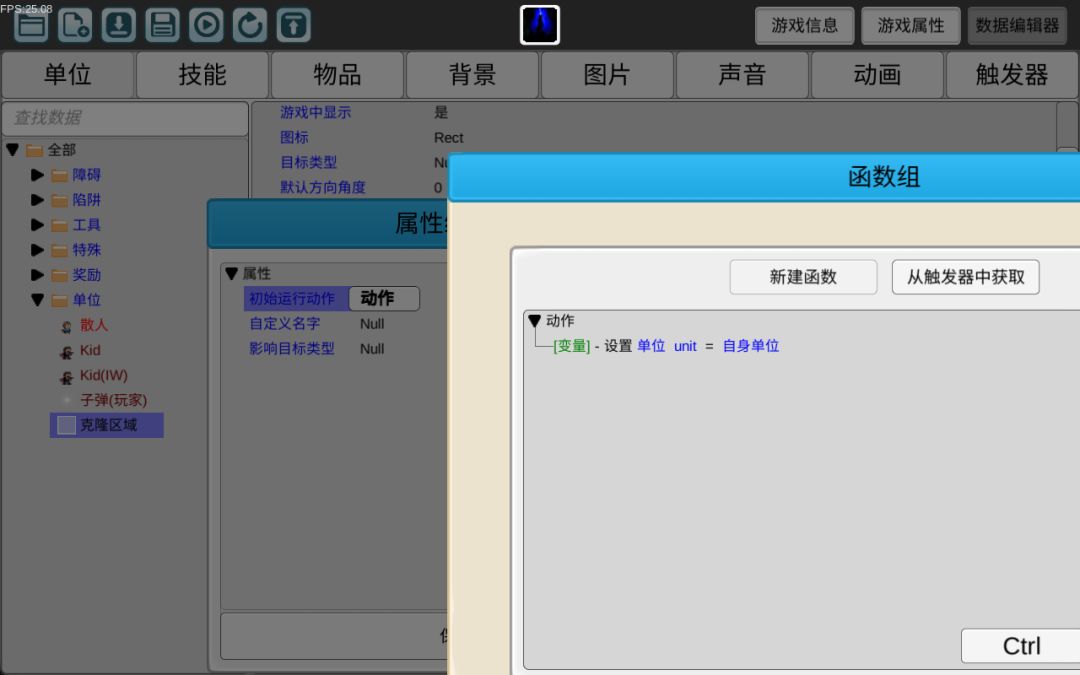This screenshot has height=675, width=1080.
Task: Open 游戏属性 button
Action: (x=911, y=25)
